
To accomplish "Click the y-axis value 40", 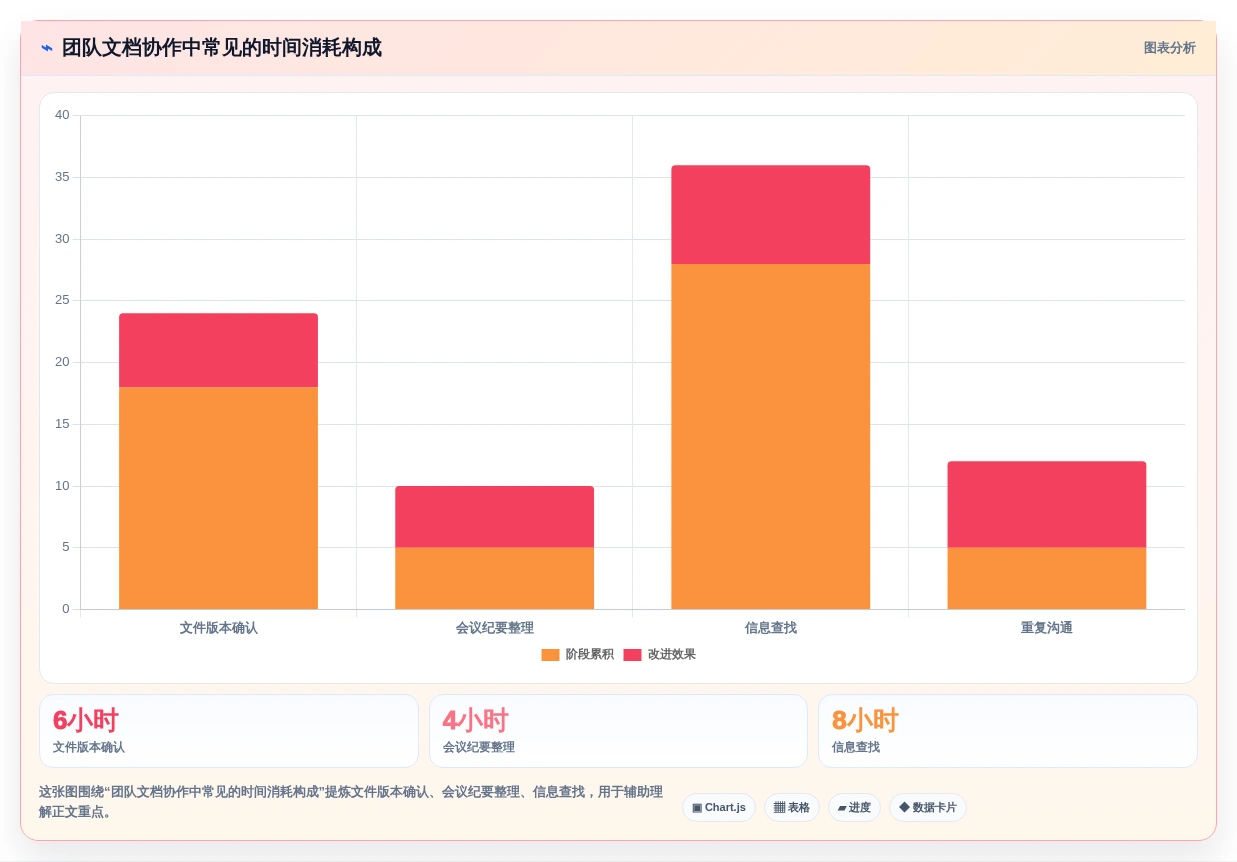I will click(62, 115).
